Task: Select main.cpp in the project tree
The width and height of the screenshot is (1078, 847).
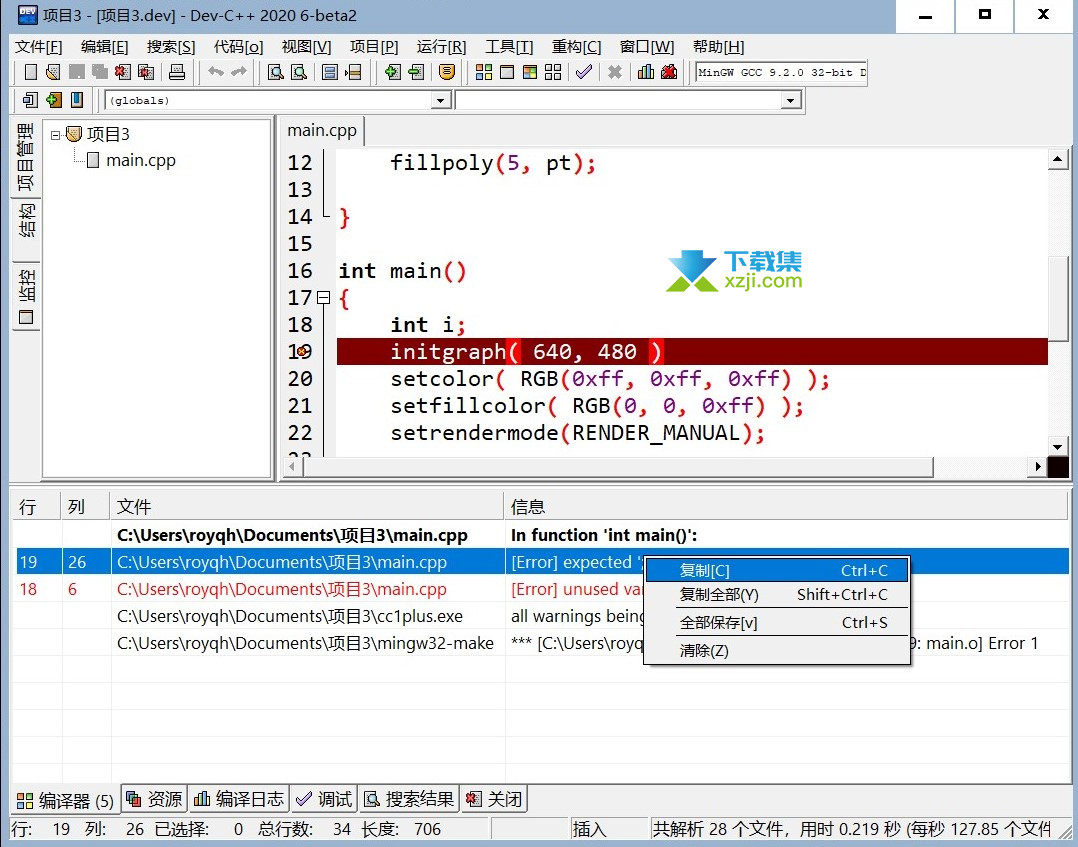Action: click(x=140, y=160)
